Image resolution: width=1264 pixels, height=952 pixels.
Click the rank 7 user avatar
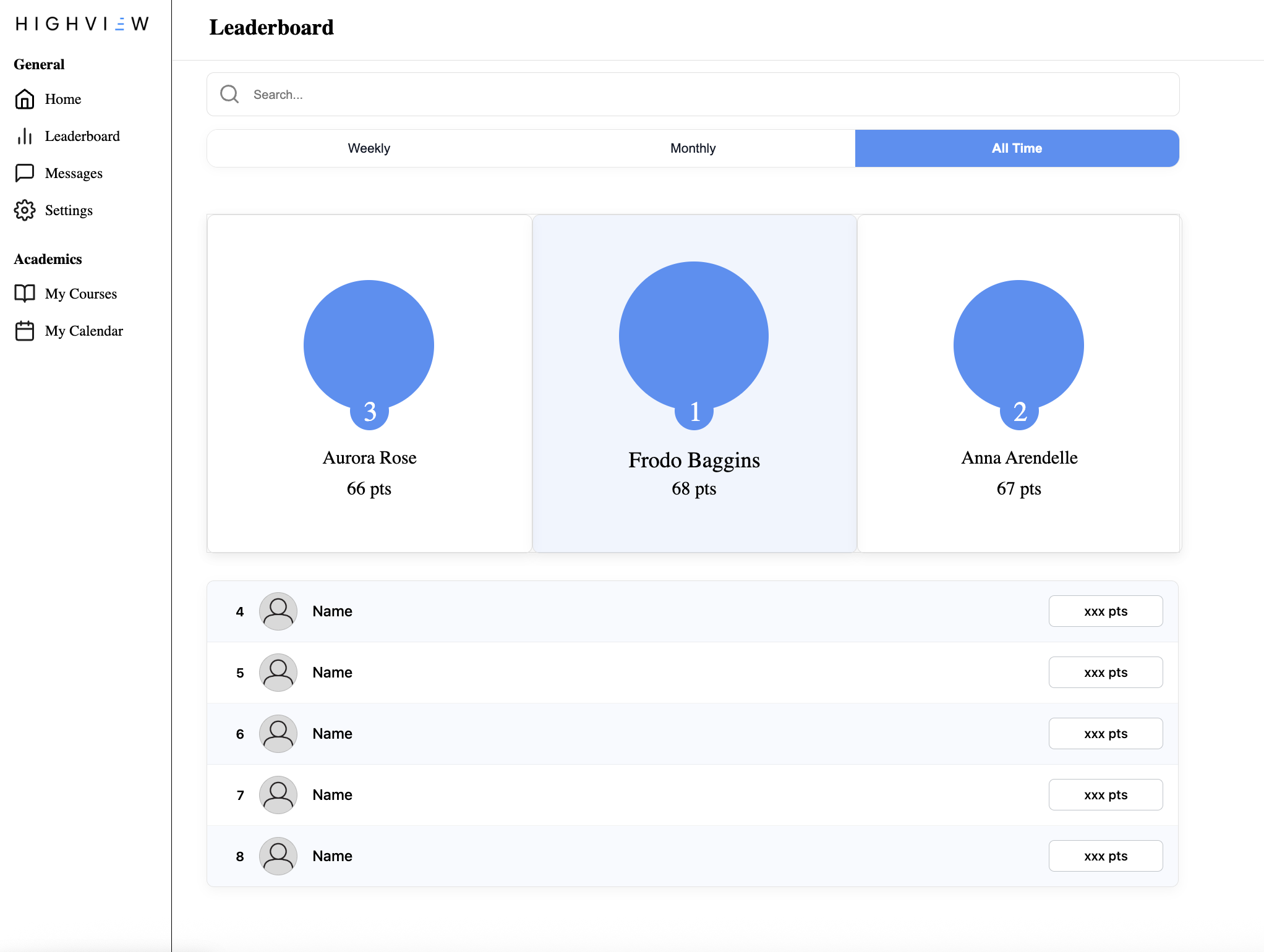point(278,795)
